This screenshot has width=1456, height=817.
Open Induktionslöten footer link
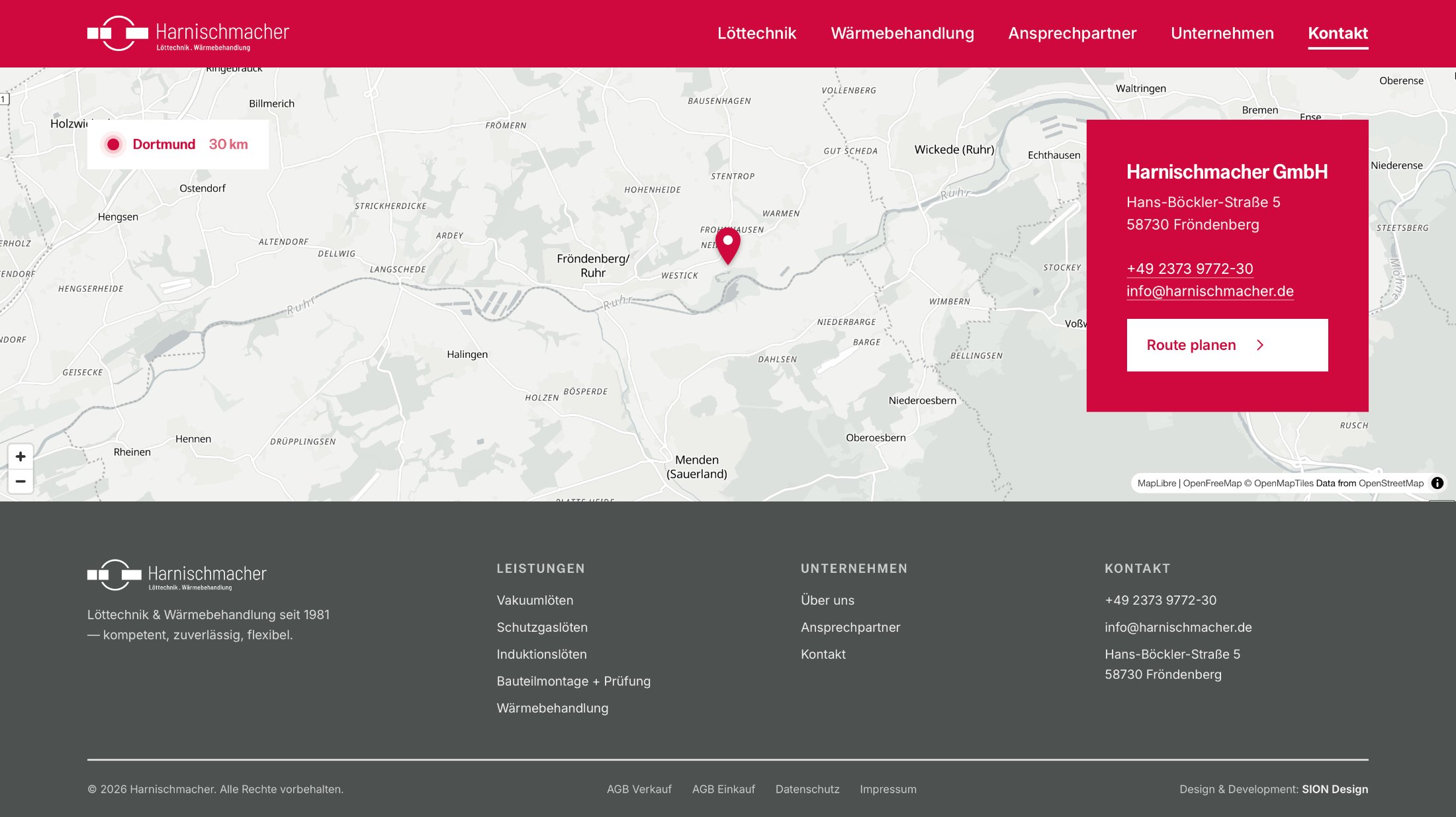(541, 654)
